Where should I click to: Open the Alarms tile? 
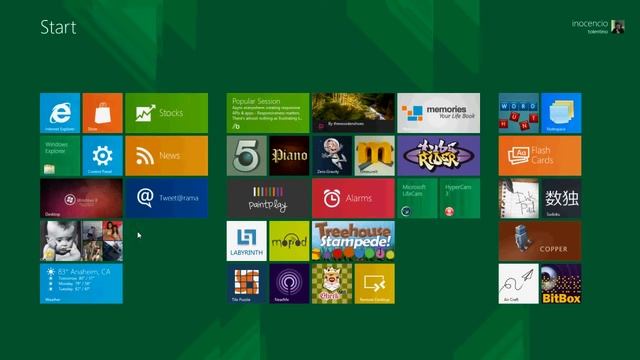click(353, 198)
